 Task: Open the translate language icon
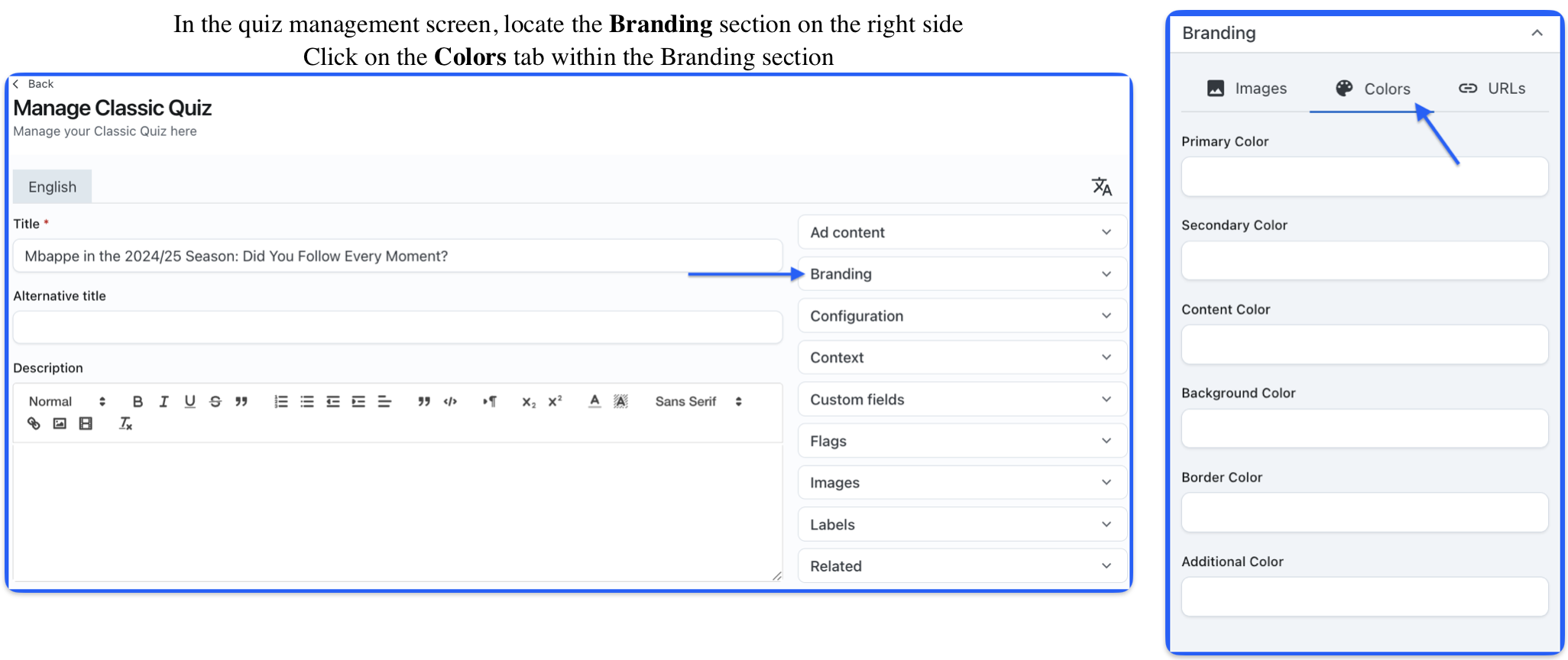click(1101, 186)
